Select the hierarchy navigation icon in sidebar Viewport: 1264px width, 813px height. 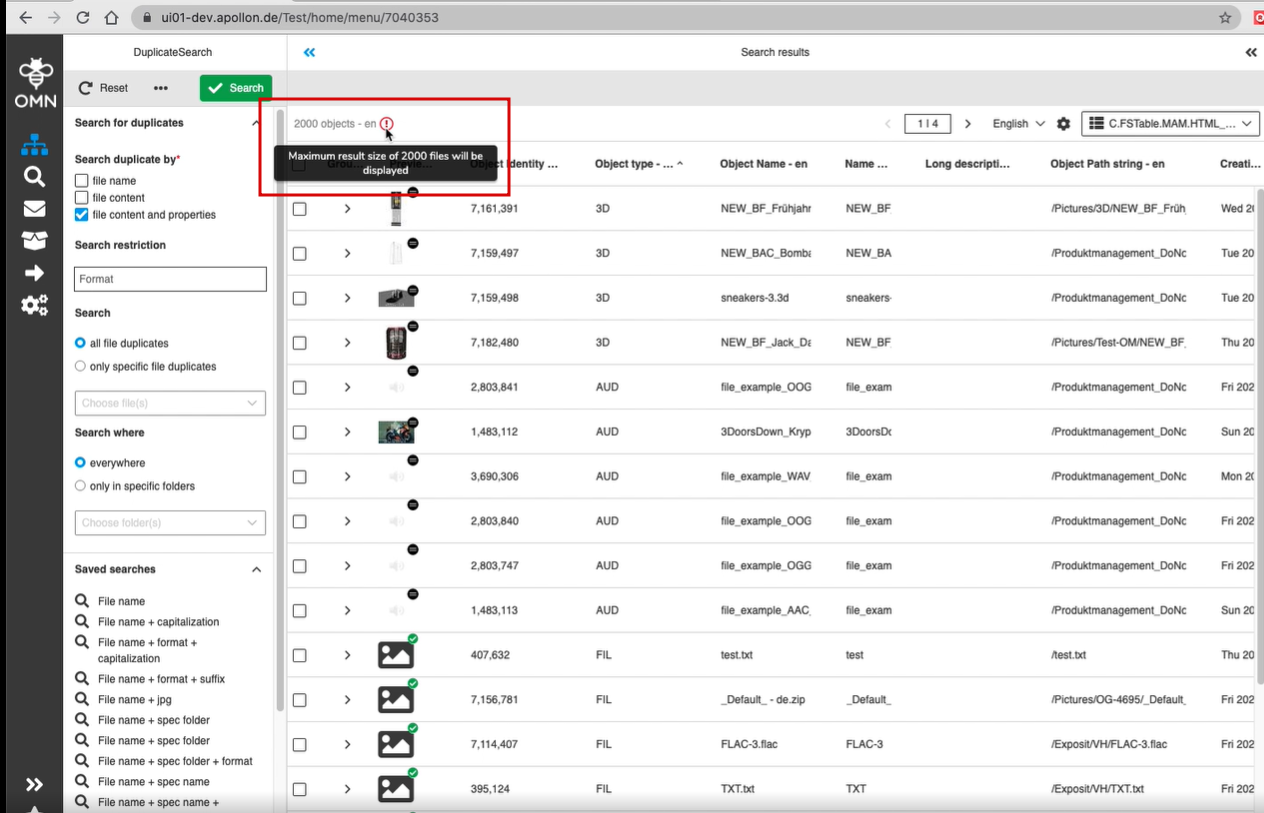(x=35, y=144)
